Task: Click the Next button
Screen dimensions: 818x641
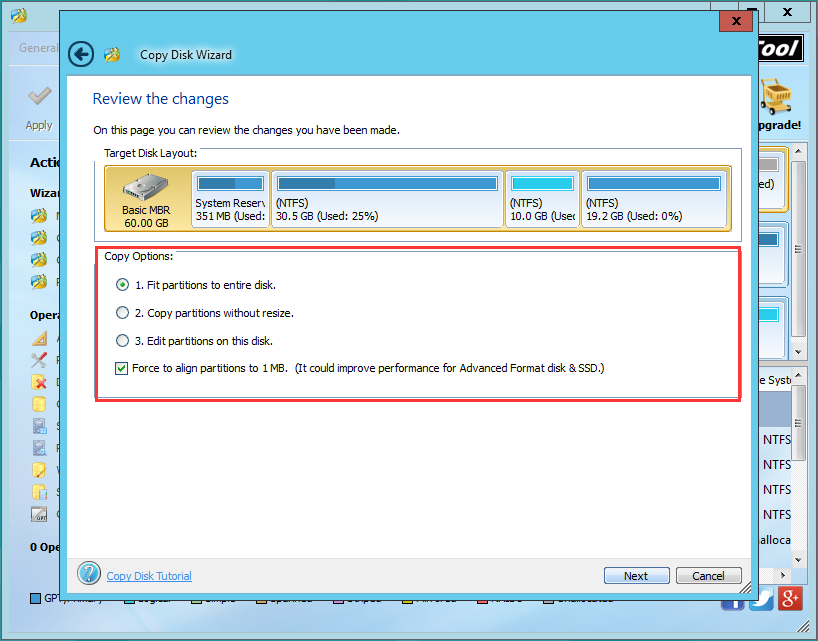Action: coord(636,575)
